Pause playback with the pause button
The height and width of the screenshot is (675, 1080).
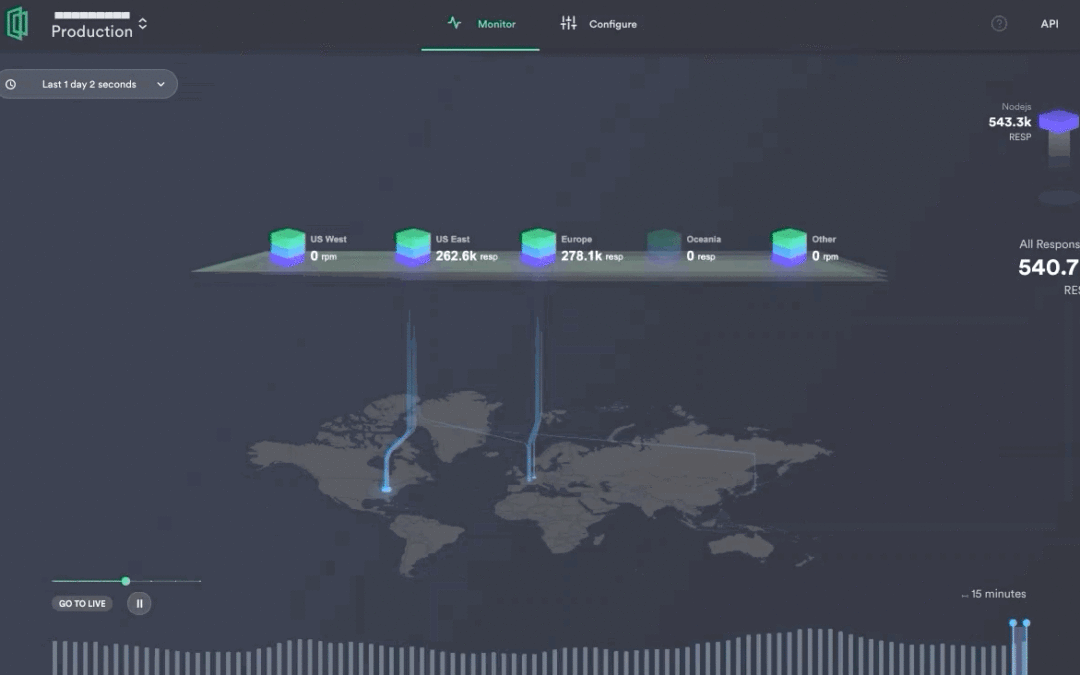click(139, 603)
